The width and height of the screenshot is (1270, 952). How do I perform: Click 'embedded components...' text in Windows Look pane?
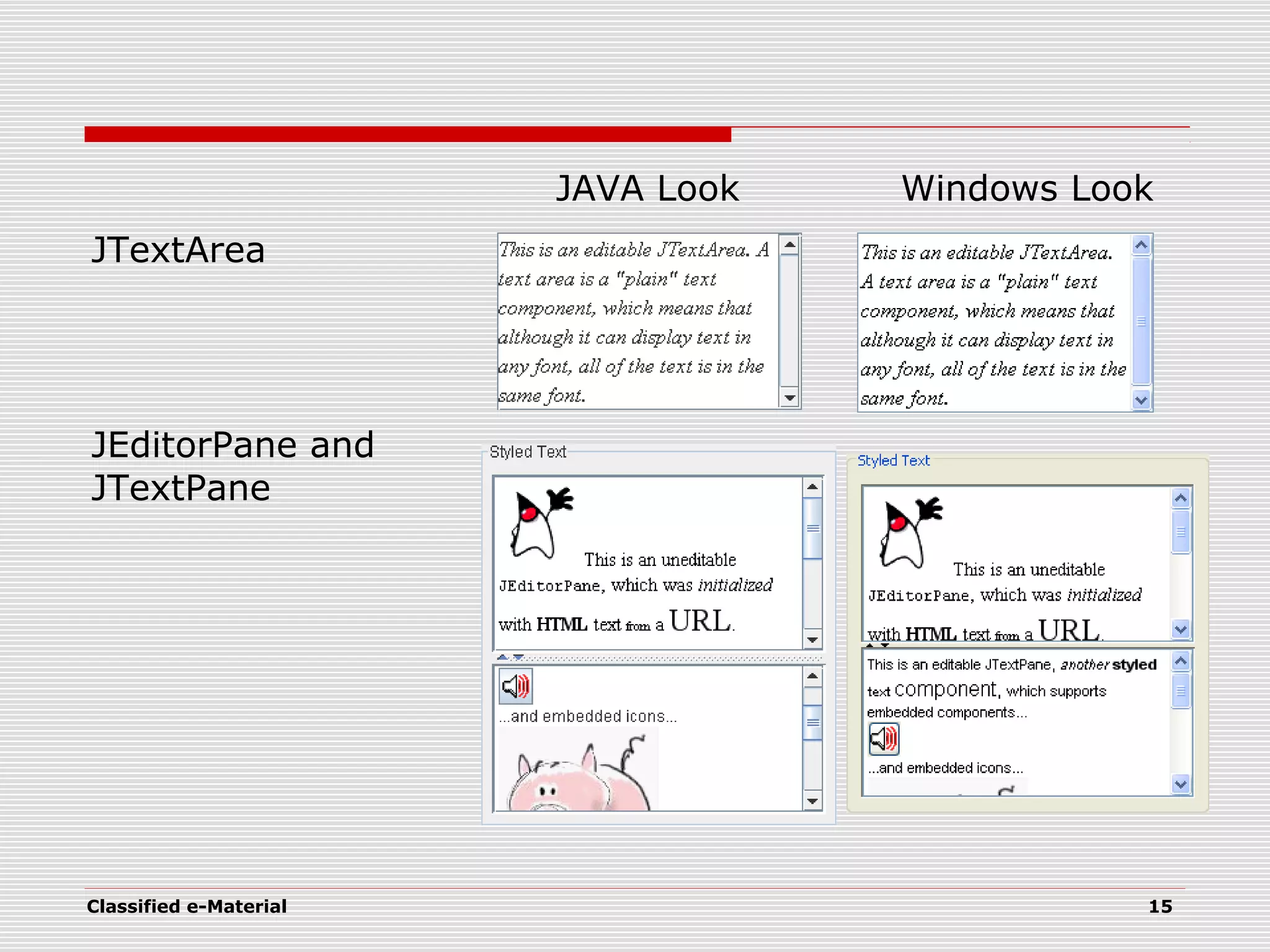point(947,713)
